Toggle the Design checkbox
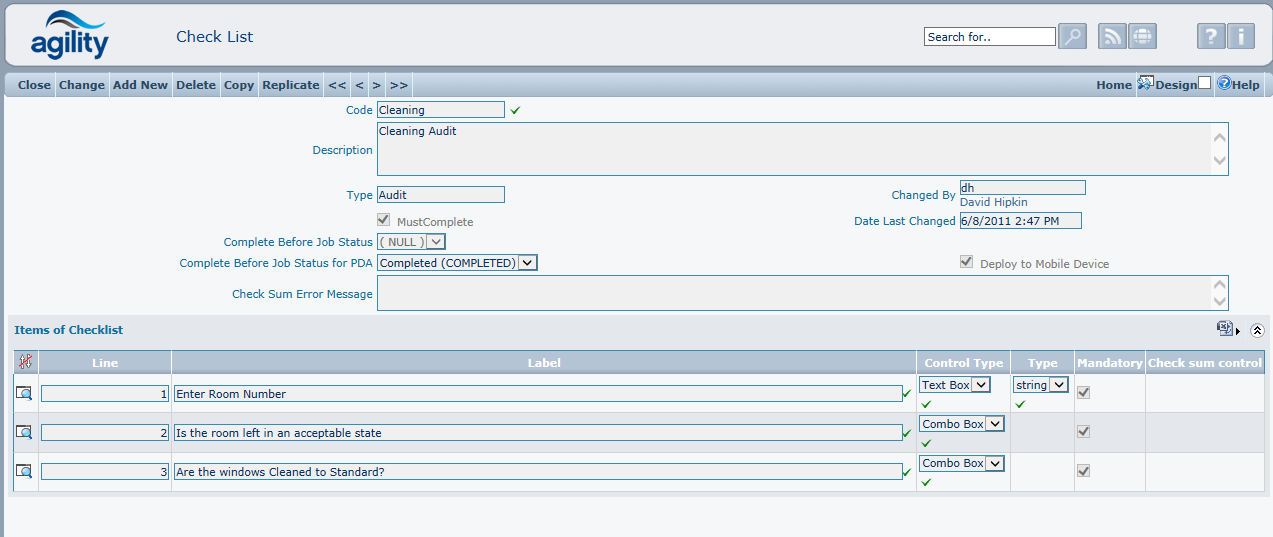This screenshot has width=1273, height=537. [1204, 84]
